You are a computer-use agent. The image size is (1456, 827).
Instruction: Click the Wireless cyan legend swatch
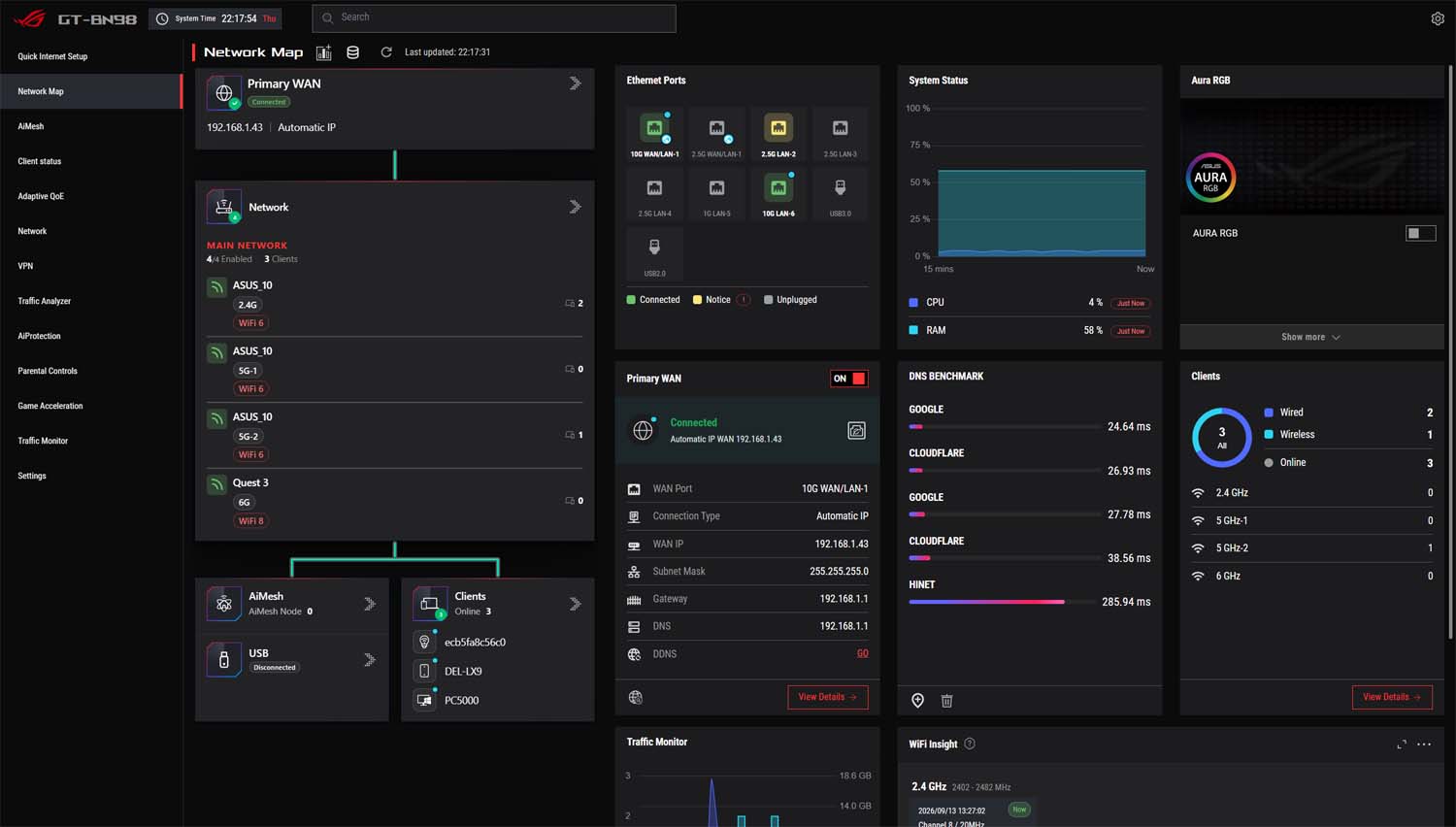tap(1269, 435)
